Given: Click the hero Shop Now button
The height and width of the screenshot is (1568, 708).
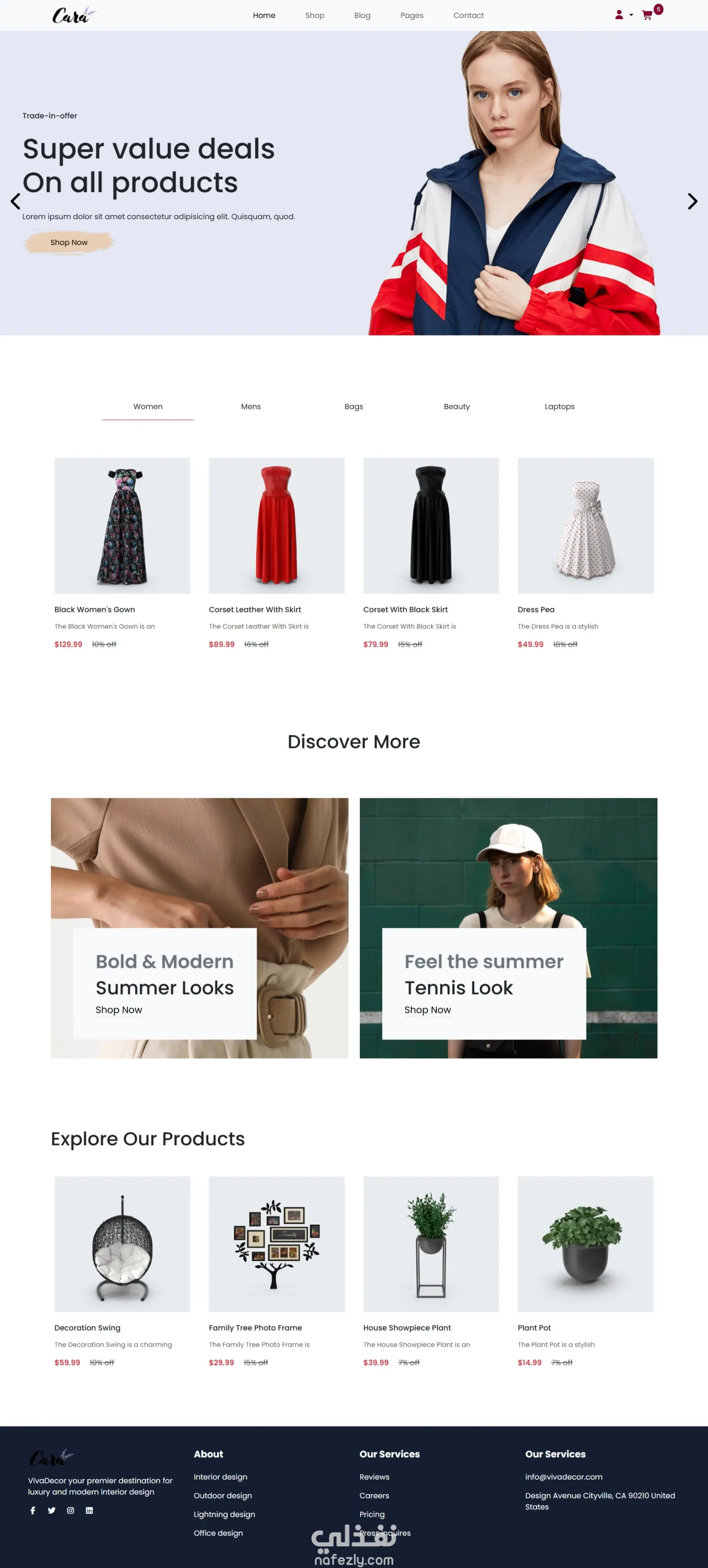Looking at the screenshot, I should point(69,242).
